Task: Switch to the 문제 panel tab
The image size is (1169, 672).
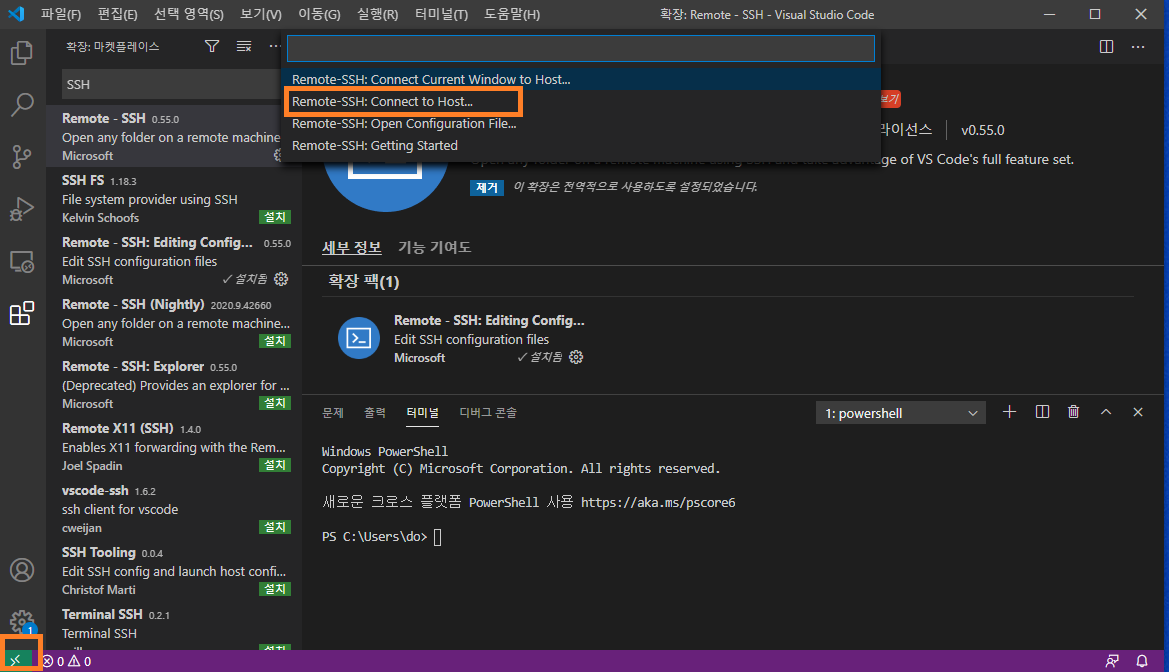Action: click(x=333, y=412)
